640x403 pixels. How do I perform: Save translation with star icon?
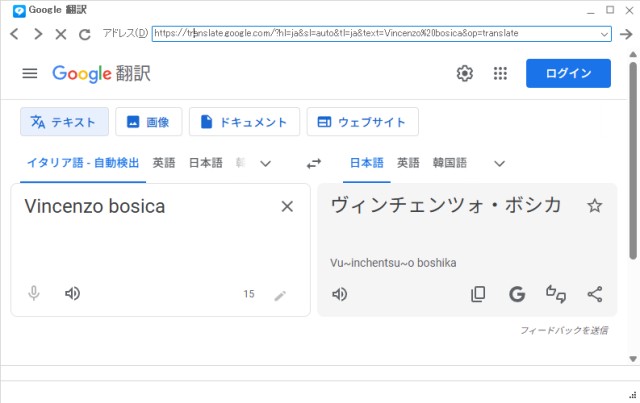594,205
